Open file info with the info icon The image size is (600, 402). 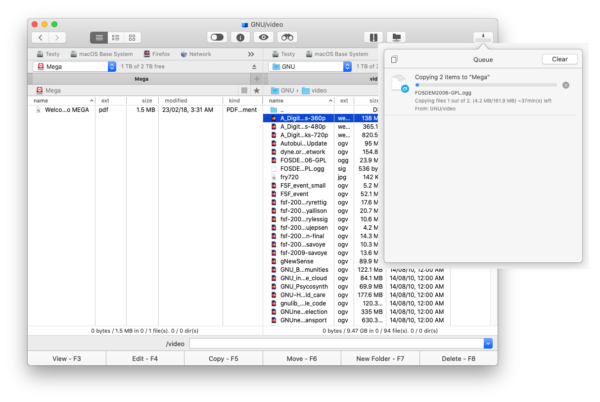240,37
